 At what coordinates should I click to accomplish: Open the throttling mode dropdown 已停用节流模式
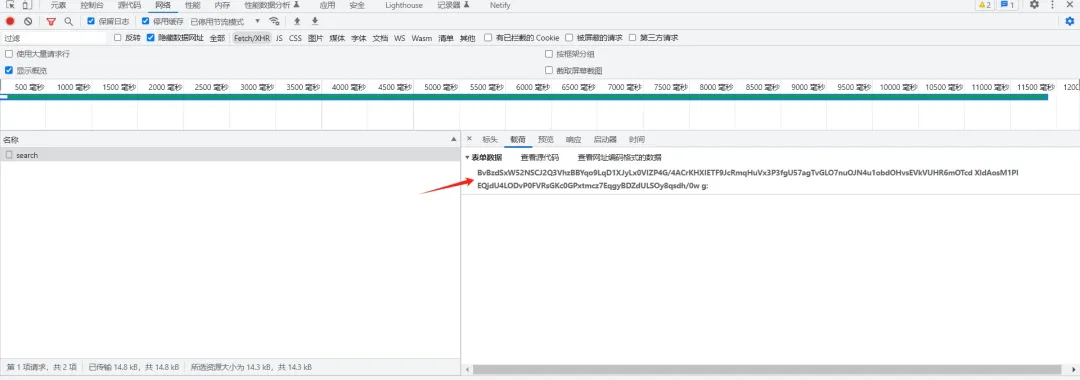pos(225,21)
